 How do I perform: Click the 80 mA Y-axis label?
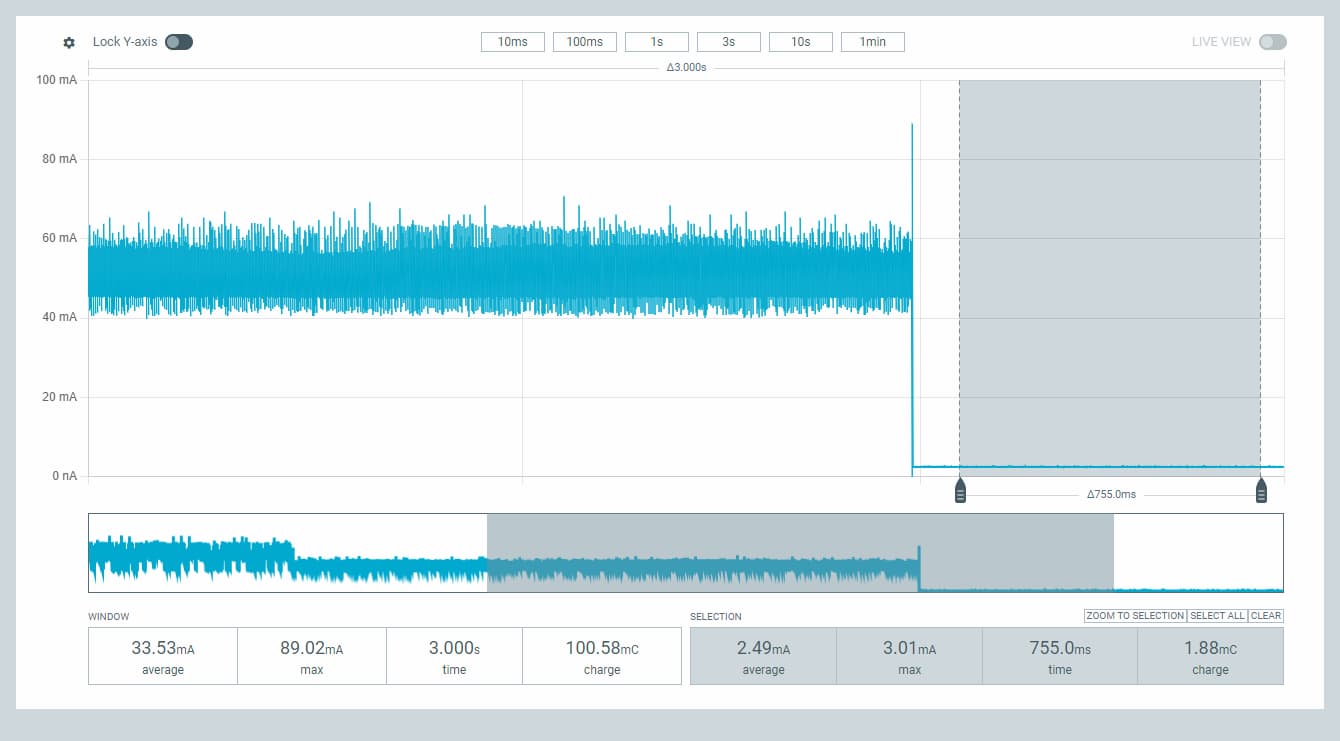[60, 159]
